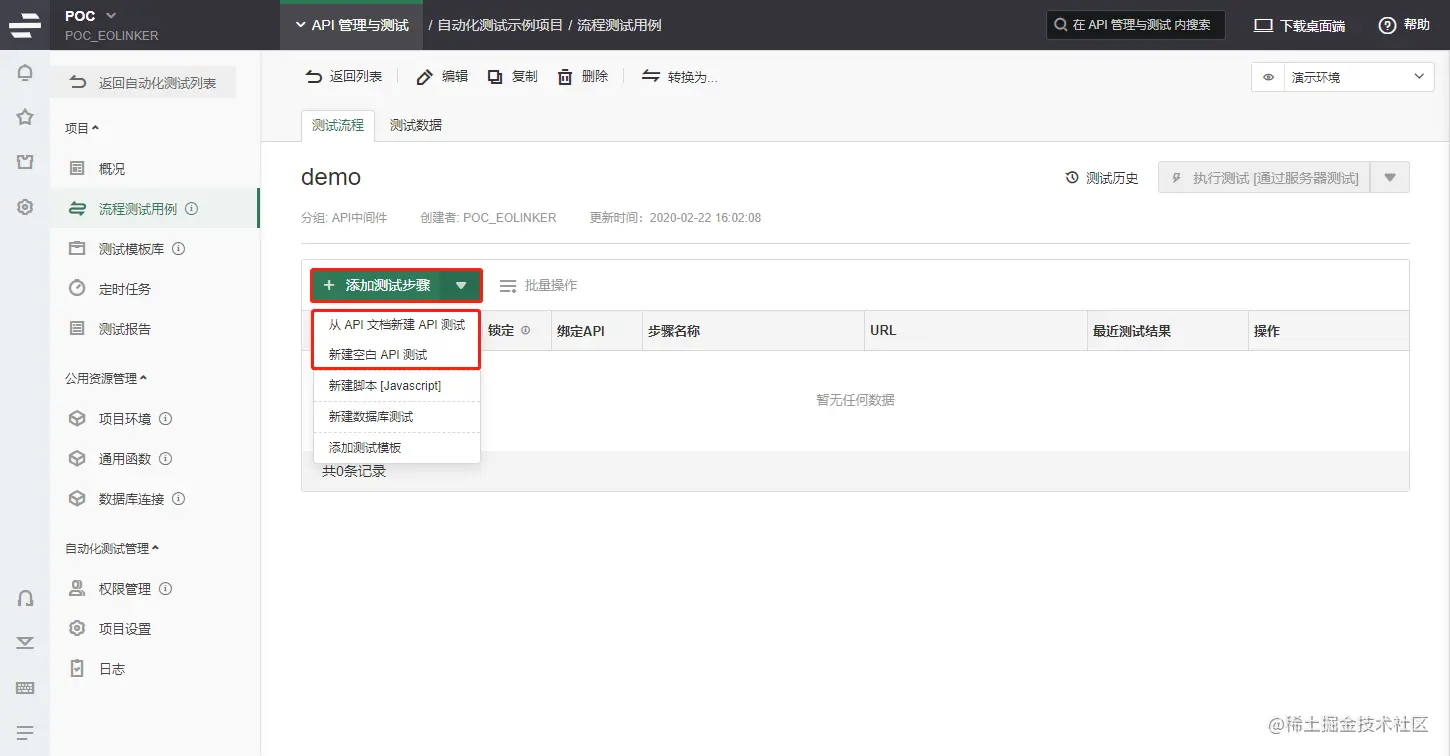Open the API 管理与测试 module dropdown
This screenshot has height=756, width=1450.
tap(352, 25)
